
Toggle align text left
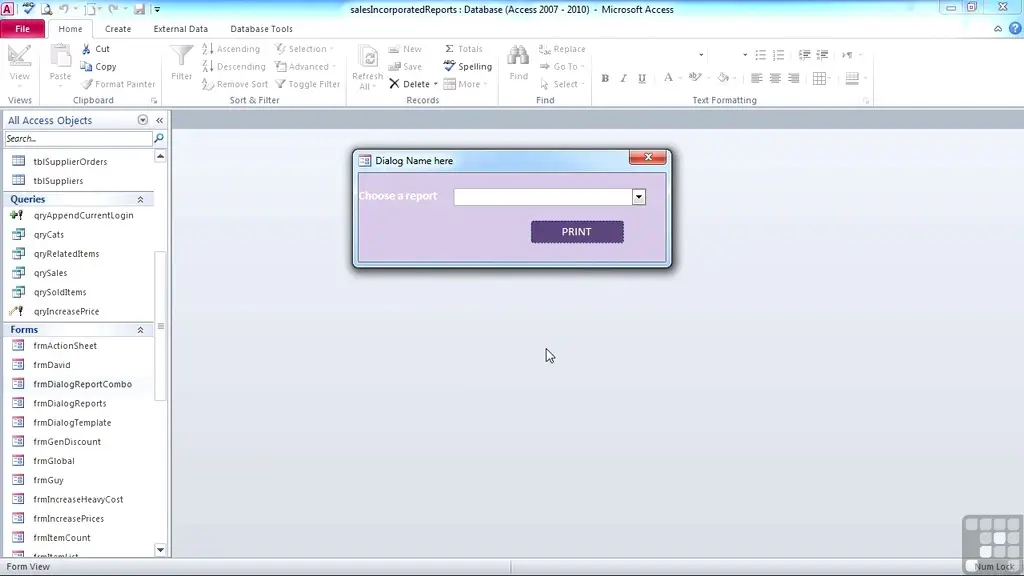coord(756,78)
